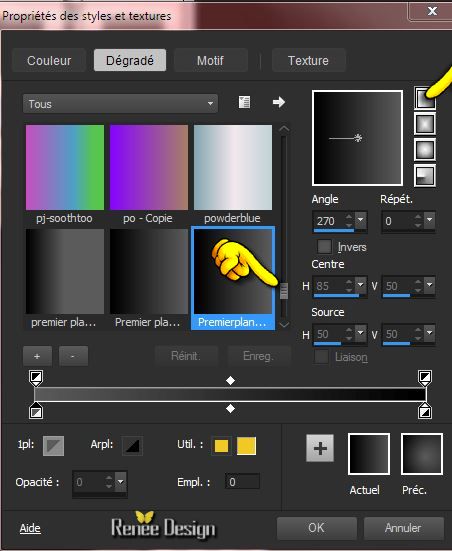
Task: Click the Arpl background color icon
Action: [x=133, y=446]
